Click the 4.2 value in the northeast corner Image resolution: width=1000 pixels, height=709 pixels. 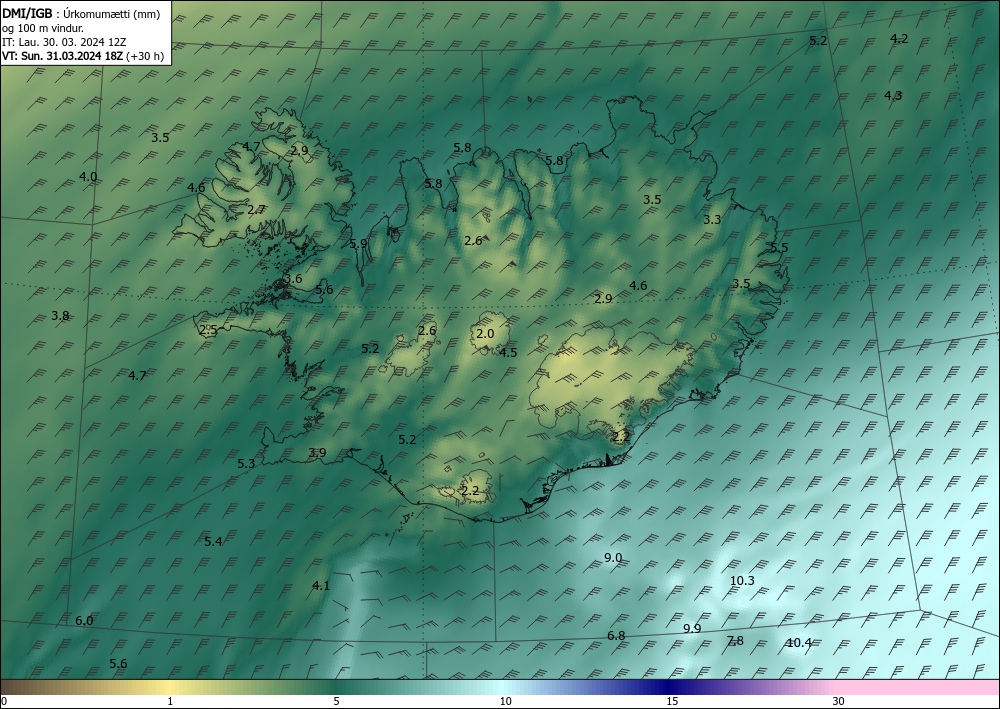click(x=899, y=38)
